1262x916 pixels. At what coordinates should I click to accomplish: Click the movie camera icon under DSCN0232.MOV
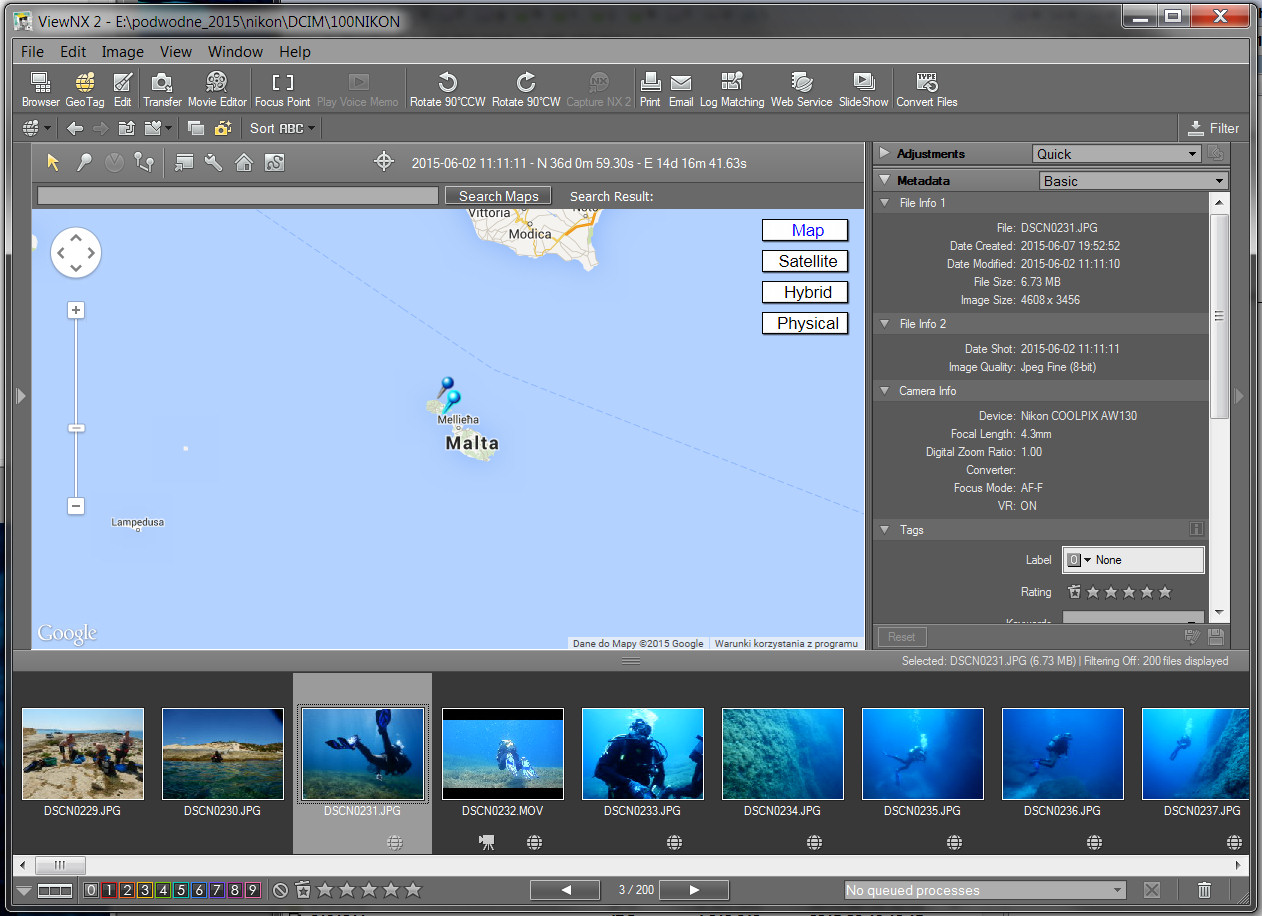coord(487,843)
